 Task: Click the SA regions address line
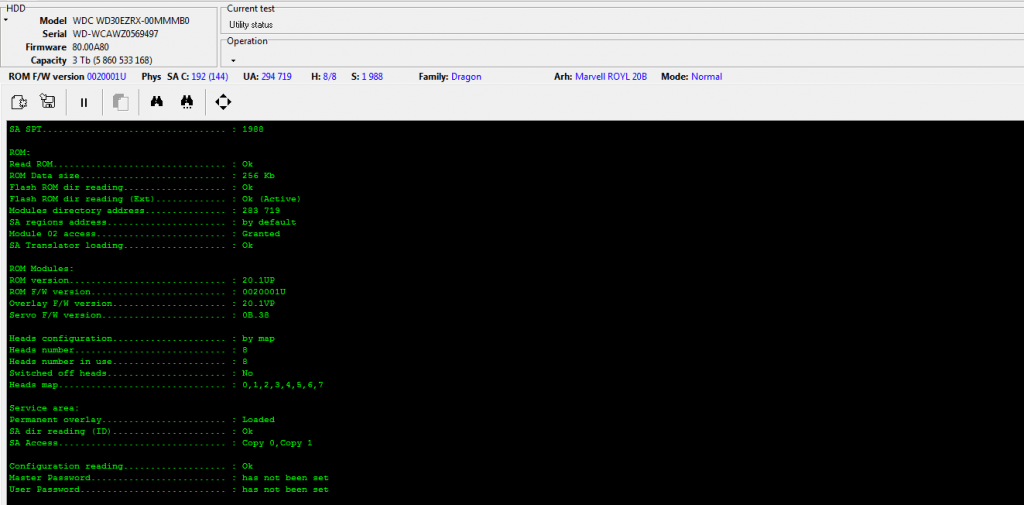pos(153,222)
